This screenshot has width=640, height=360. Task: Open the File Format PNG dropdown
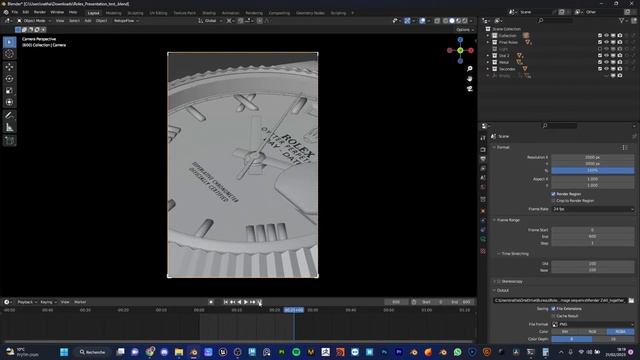[593, 324]
